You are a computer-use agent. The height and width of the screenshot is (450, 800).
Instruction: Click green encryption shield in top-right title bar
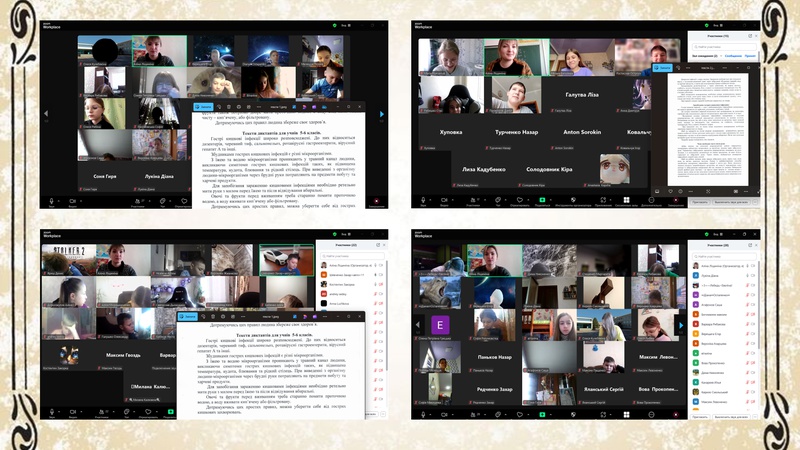pyautogui.click(x=706, y=25)
